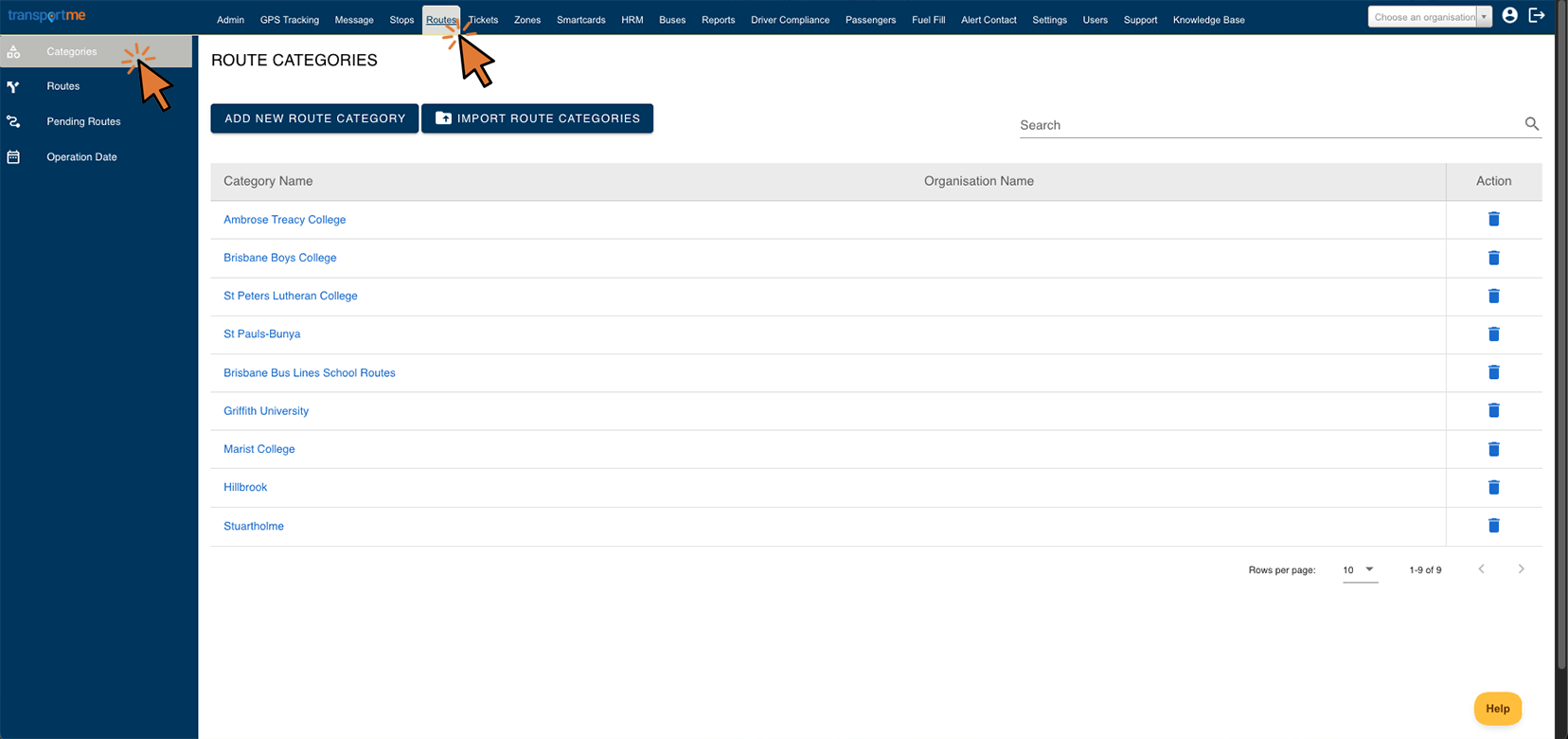1568x739 pixels.
Task: Click the Pending Routes sidebar icon
Action: tap(13, 121)
